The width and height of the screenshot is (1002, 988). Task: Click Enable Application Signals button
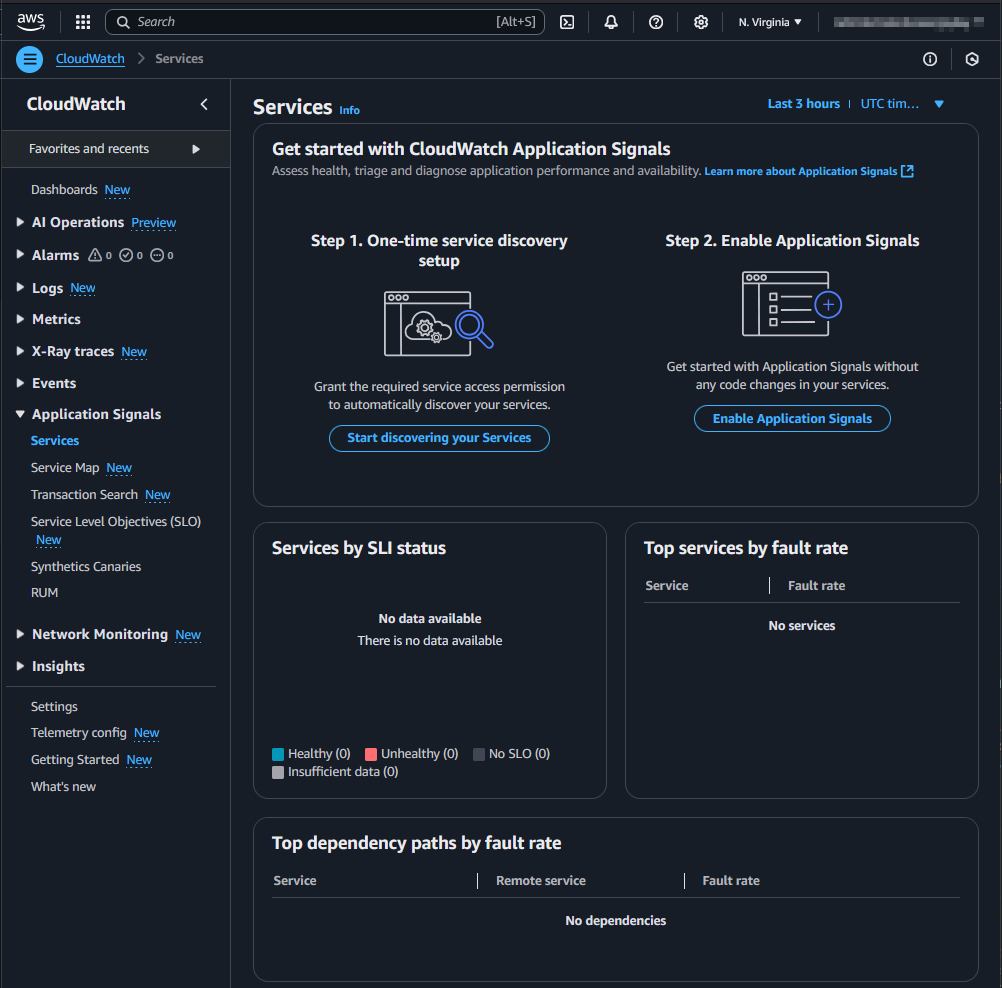click(792, 418)
